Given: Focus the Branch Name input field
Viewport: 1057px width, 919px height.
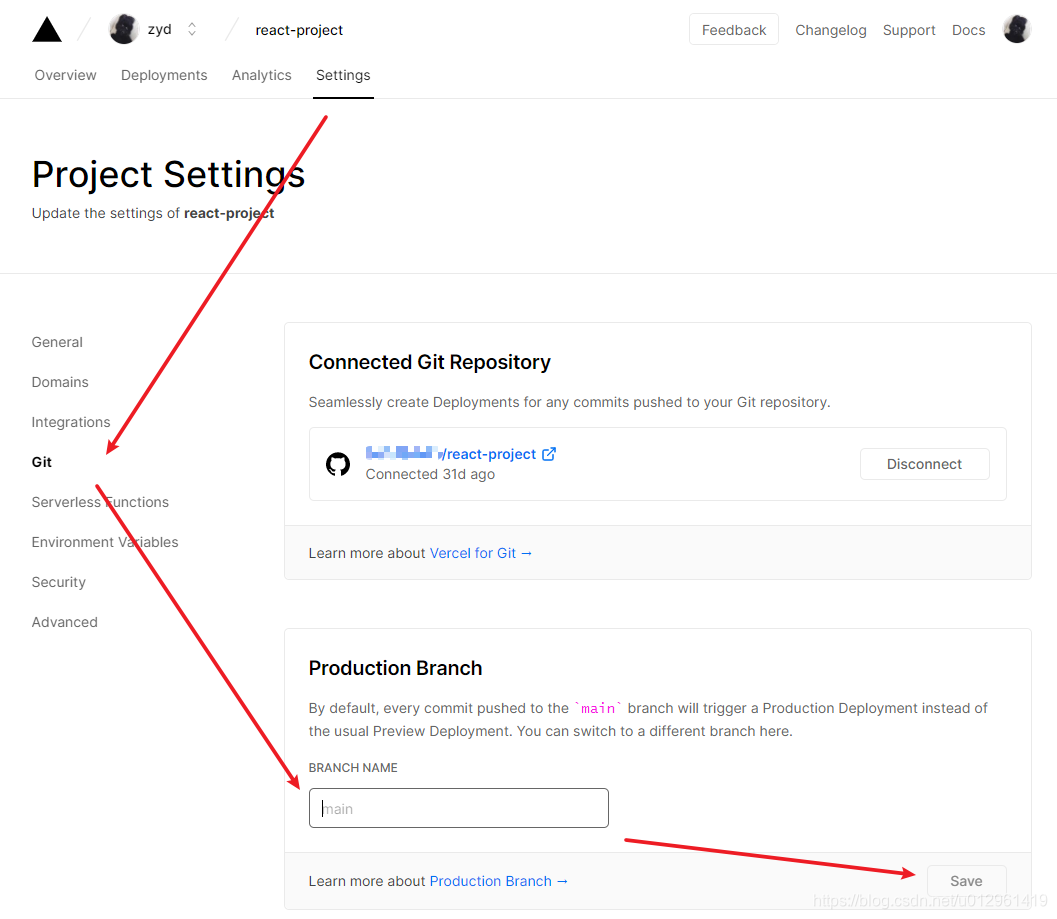Looking at the screenshot, I should (458, 808).
